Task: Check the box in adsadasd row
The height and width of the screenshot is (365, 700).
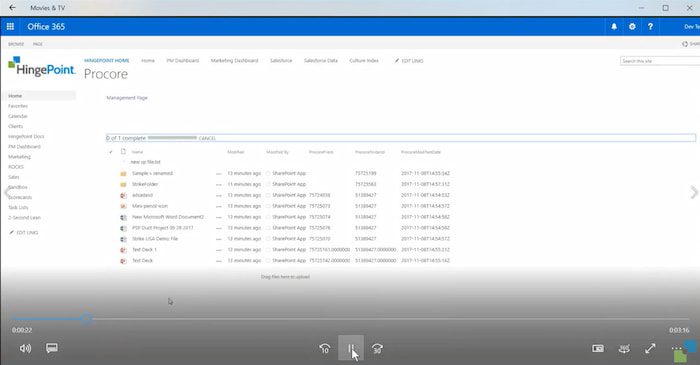Action: tap(268, 195)
